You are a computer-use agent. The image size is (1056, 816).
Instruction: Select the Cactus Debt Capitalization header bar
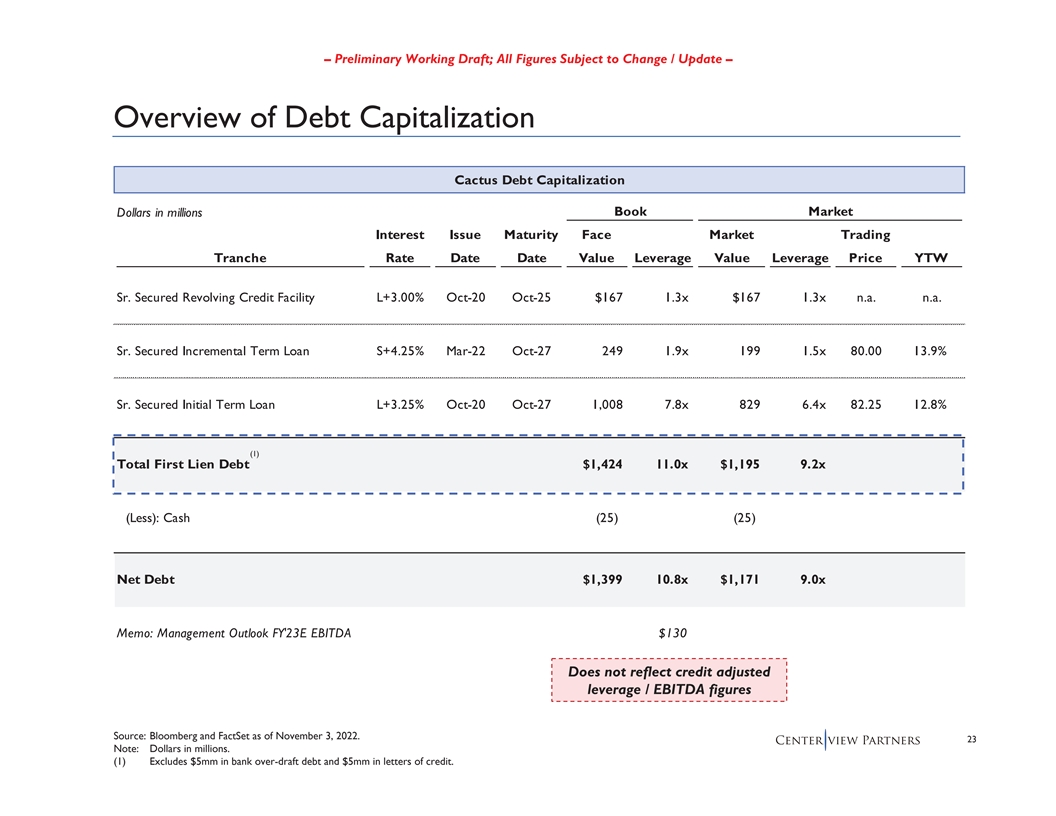539,180
